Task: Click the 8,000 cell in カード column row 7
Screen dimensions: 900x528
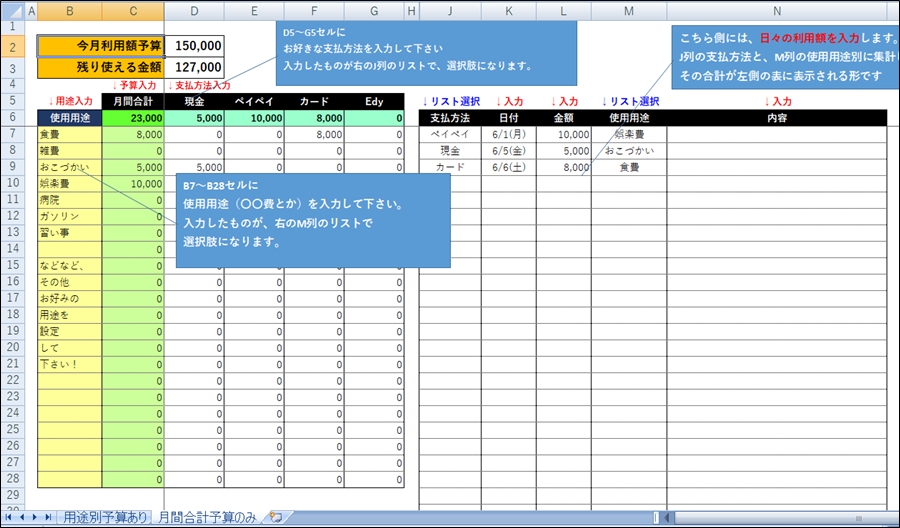Action: click(315, 135)
